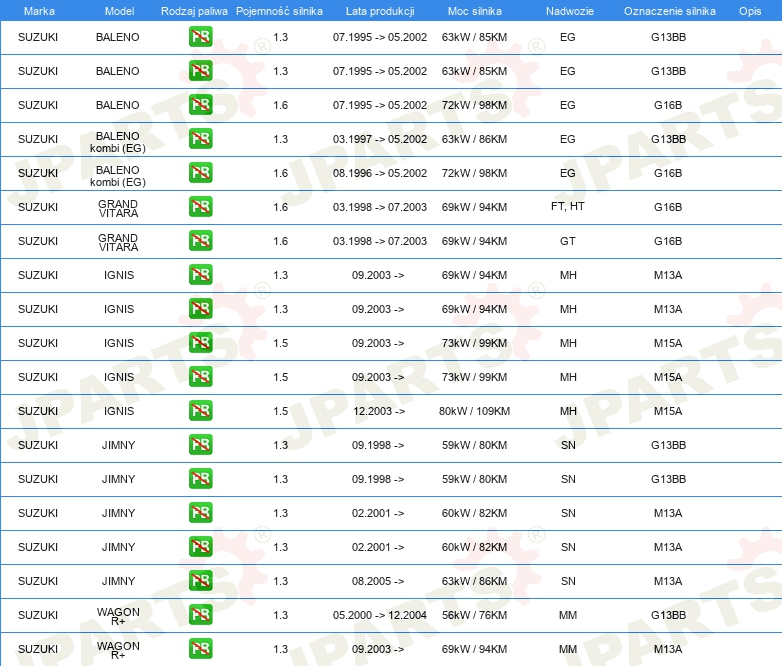Select the GT body cell
Image resolution: width=782 pixels, height=666 pixels.
tap(568, 241)
